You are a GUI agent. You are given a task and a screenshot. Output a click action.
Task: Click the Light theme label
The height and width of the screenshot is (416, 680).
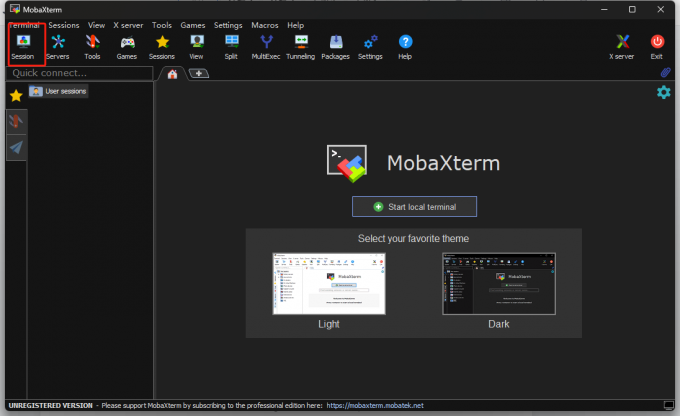click(x=329, y=324)
